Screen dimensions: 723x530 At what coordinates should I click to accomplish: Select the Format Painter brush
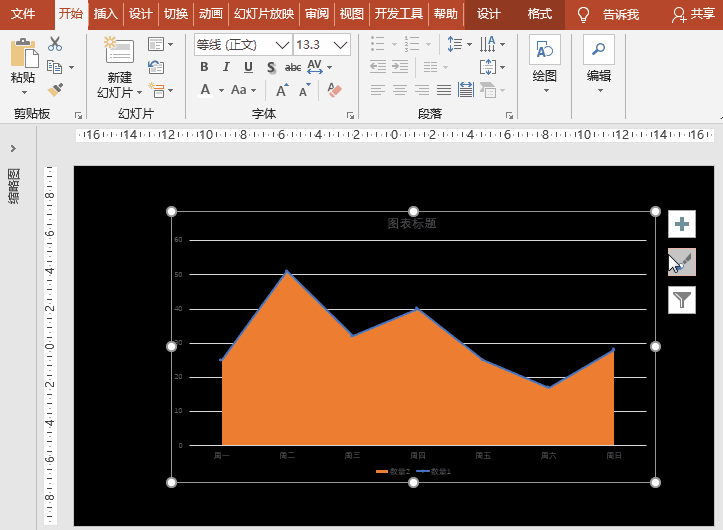tap(55, 89)
